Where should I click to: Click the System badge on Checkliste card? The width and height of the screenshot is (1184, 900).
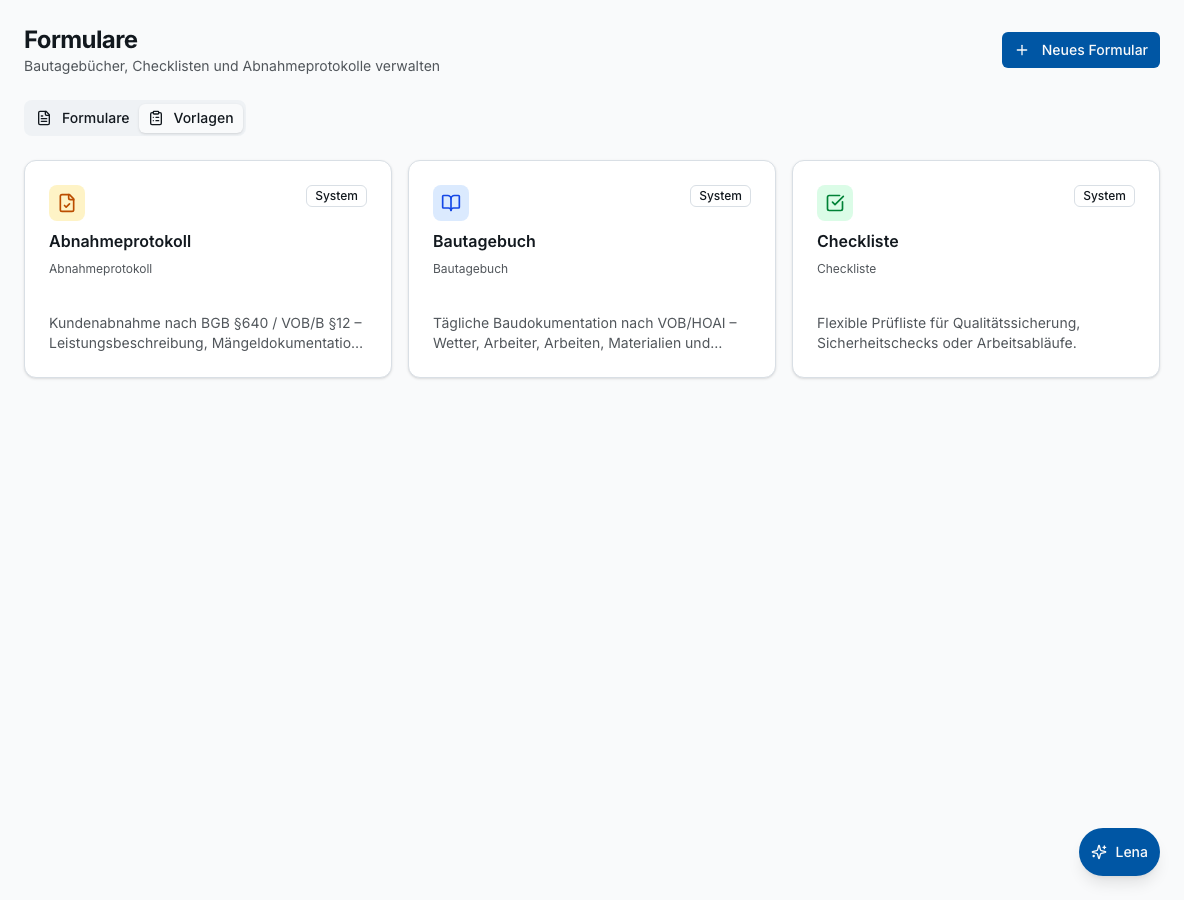[1104, 196]
